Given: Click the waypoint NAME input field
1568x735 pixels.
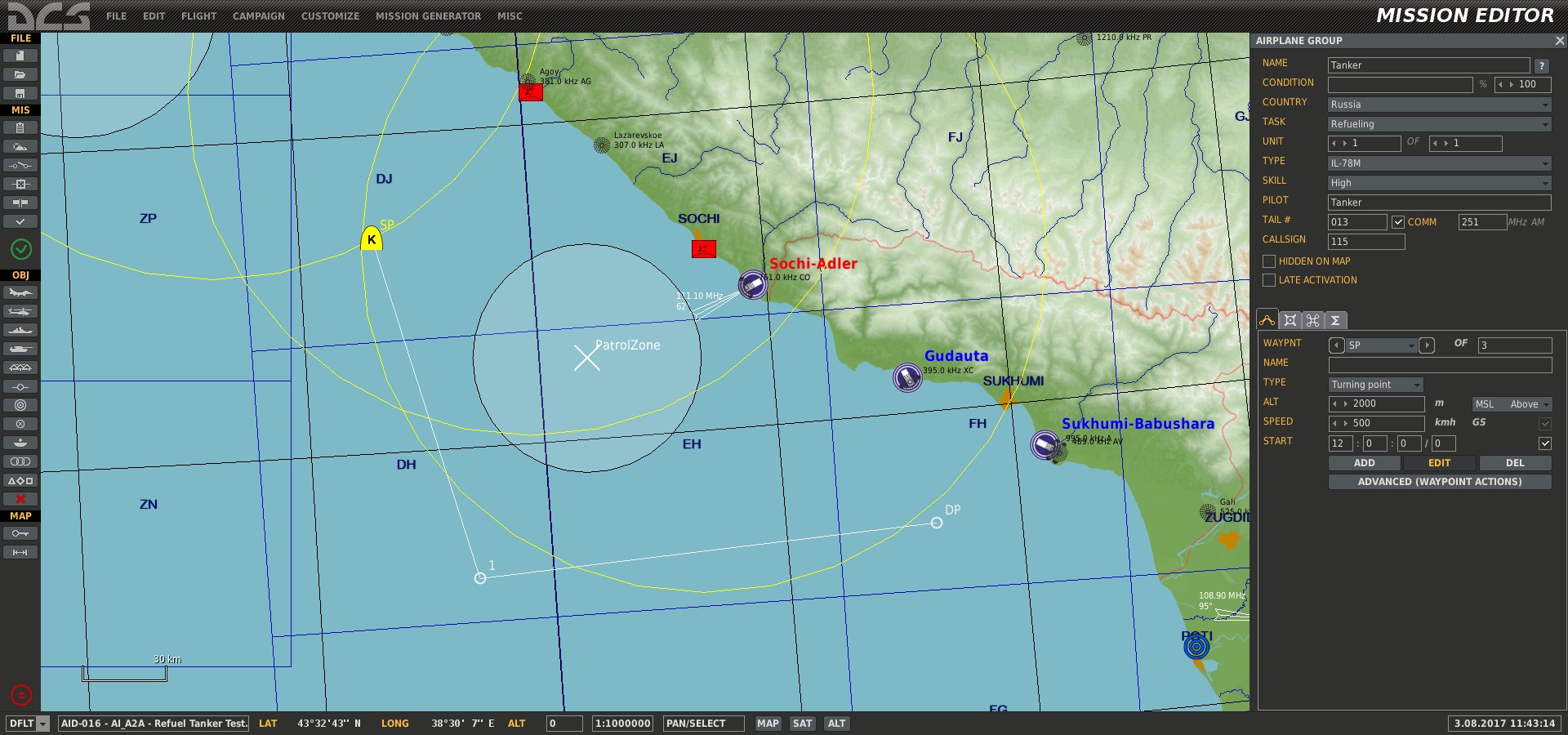Looking at the screenshot, I should pos(1439,365).
